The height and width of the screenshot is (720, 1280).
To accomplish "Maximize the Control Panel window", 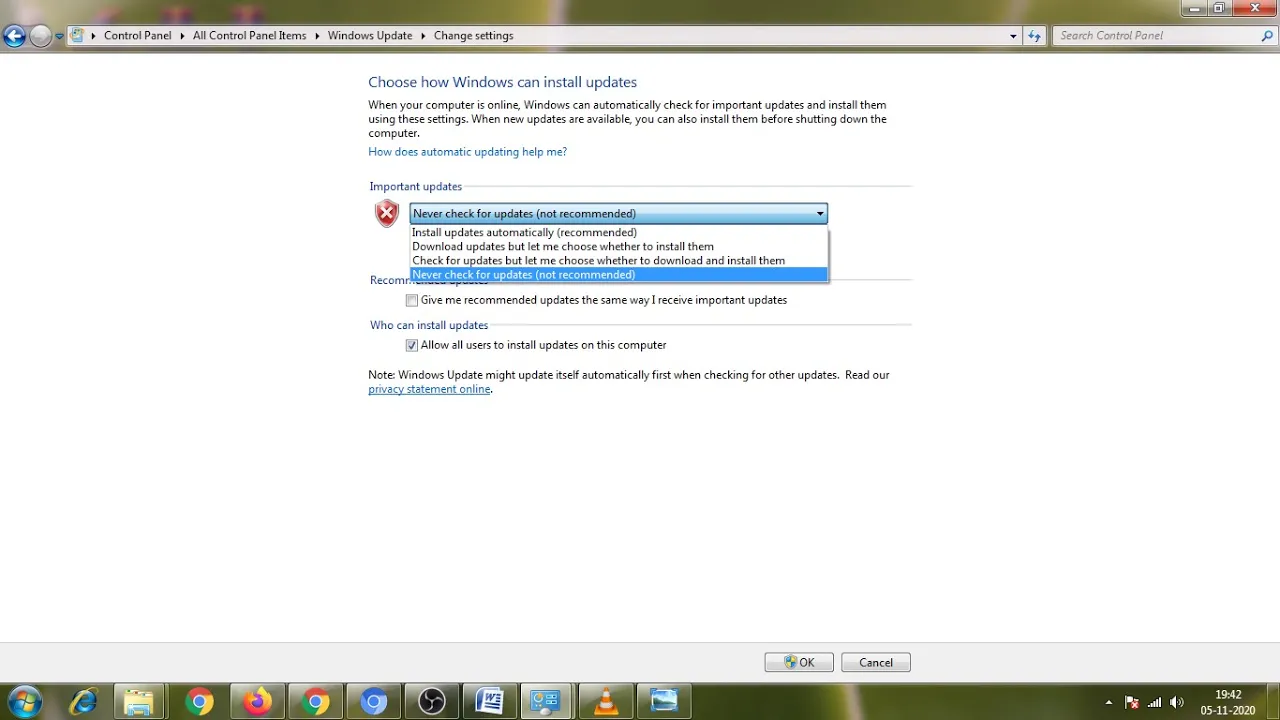I will pyautogui.click(x=1220, y=8).
